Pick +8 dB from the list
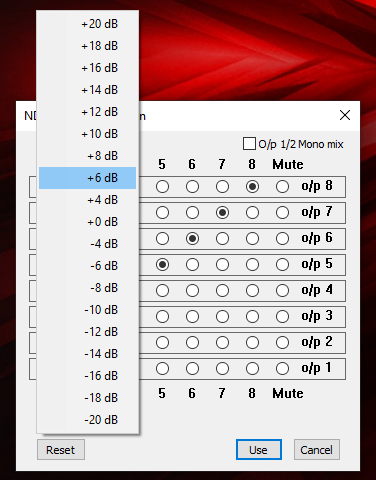This screenshot has height=480, width=376. [87, 156]
